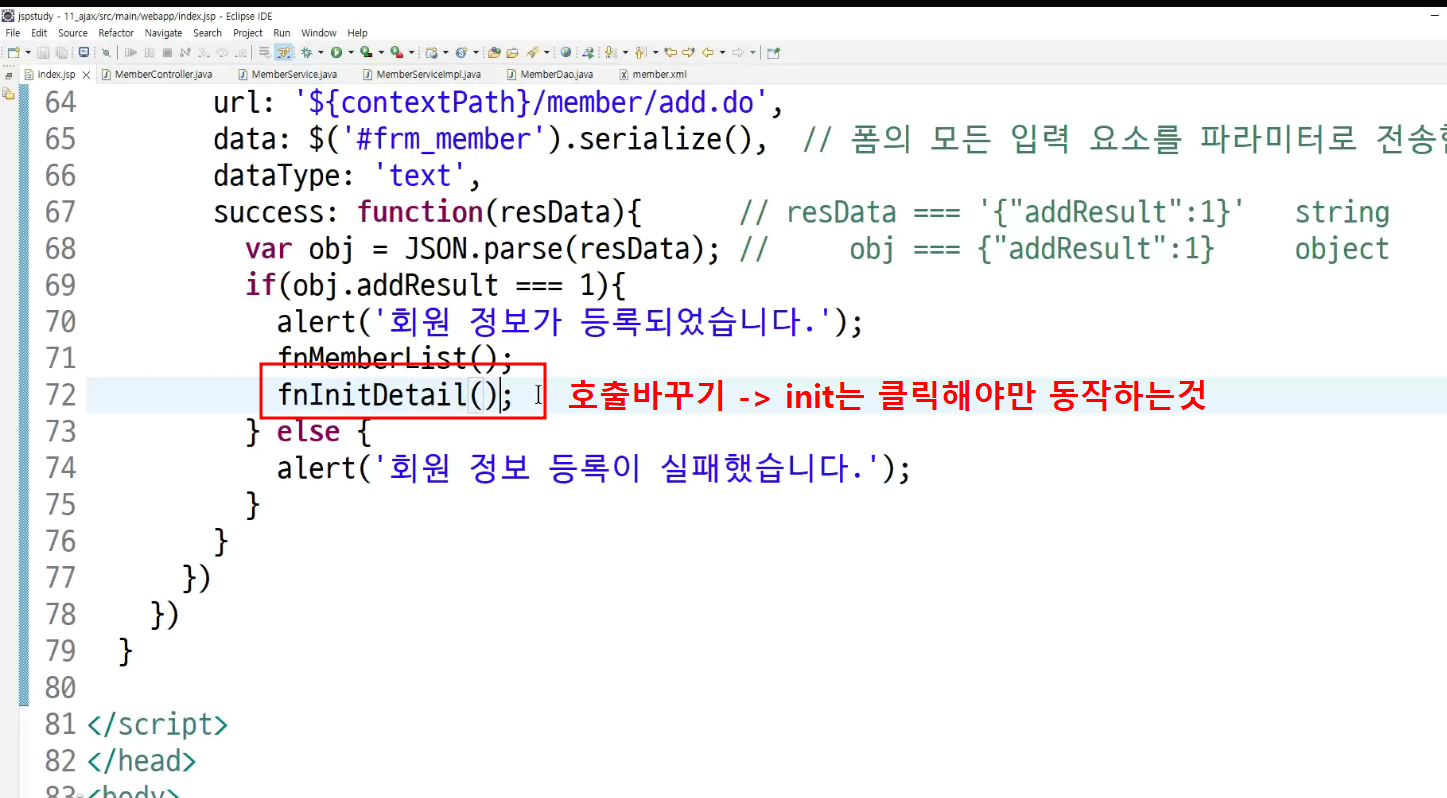Open the New wizard dropdown arrow
The image size is (1447, 798).
(28, 52)
